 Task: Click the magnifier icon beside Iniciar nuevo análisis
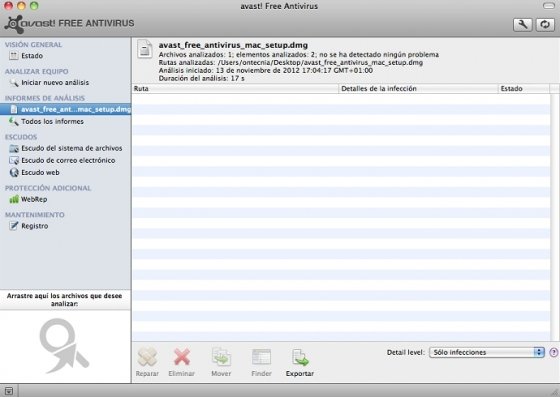(14, 82)
